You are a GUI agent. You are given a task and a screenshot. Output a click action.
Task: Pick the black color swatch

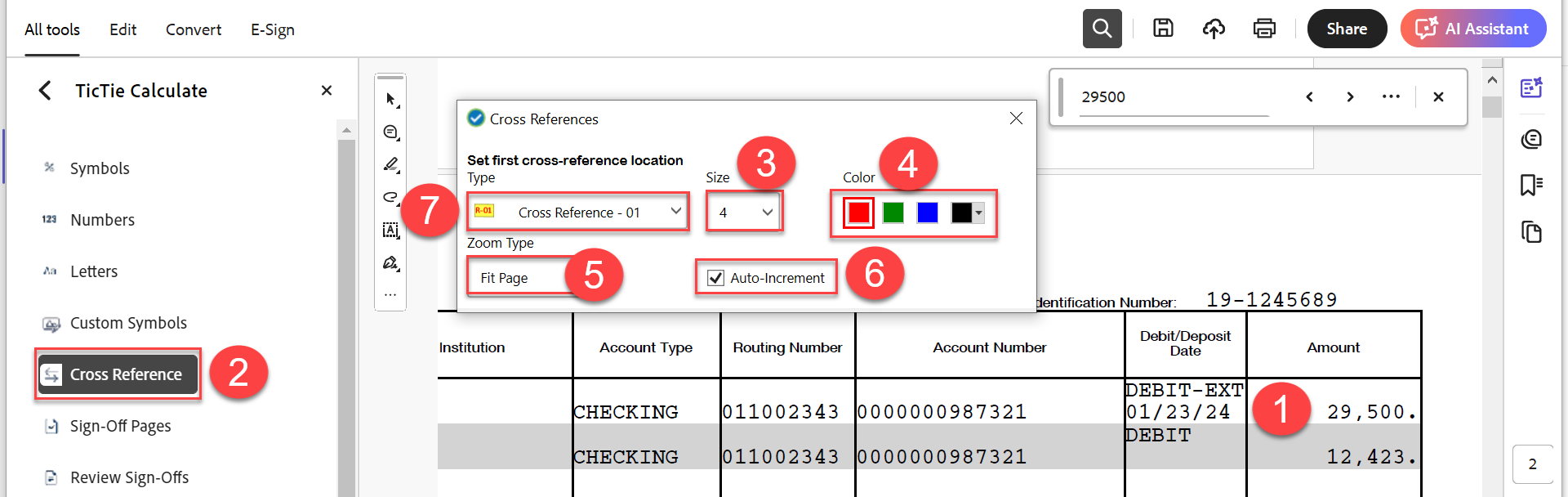pos(962,213)
